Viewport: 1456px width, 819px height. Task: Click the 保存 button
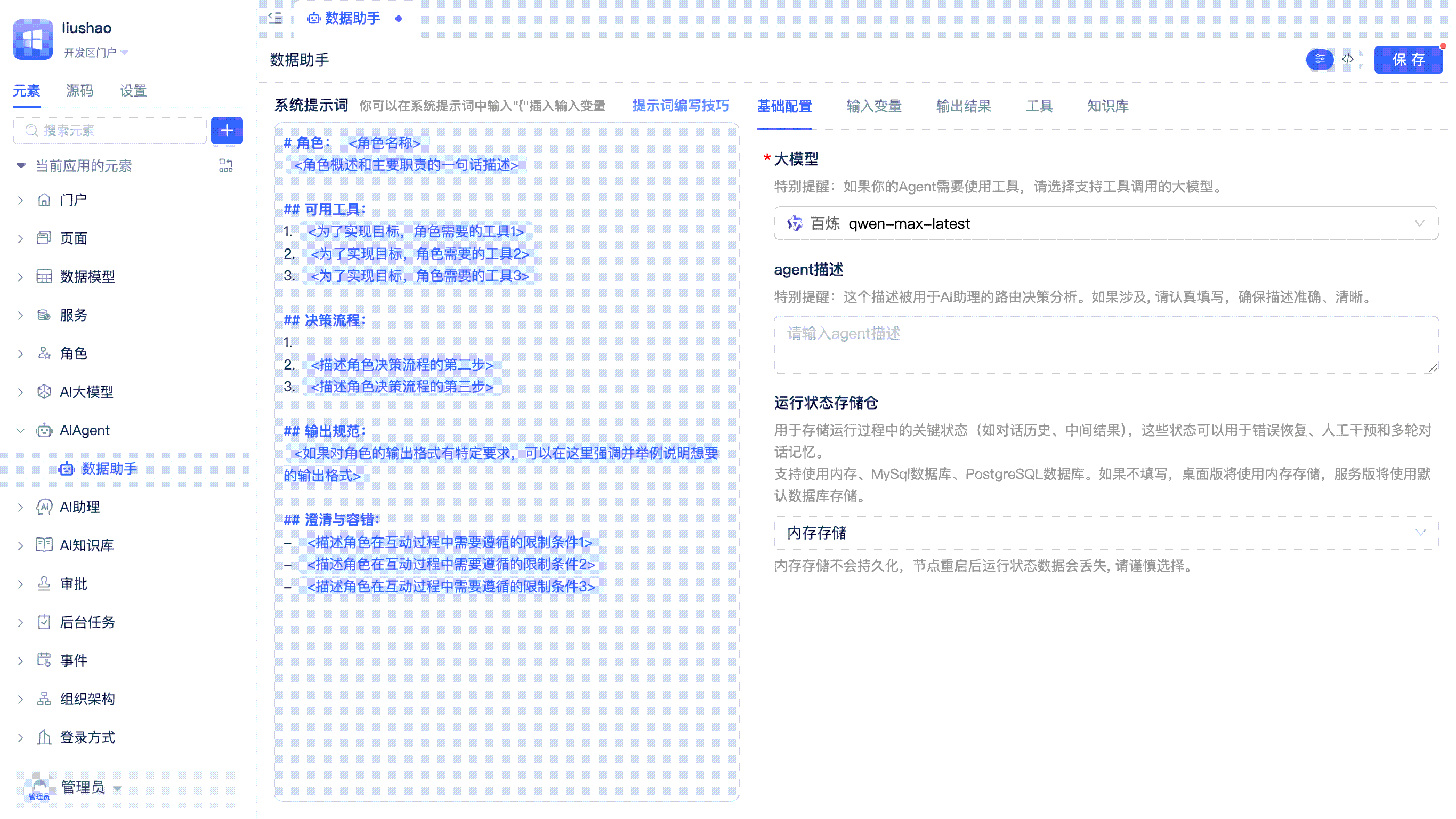click(1409, 59)
